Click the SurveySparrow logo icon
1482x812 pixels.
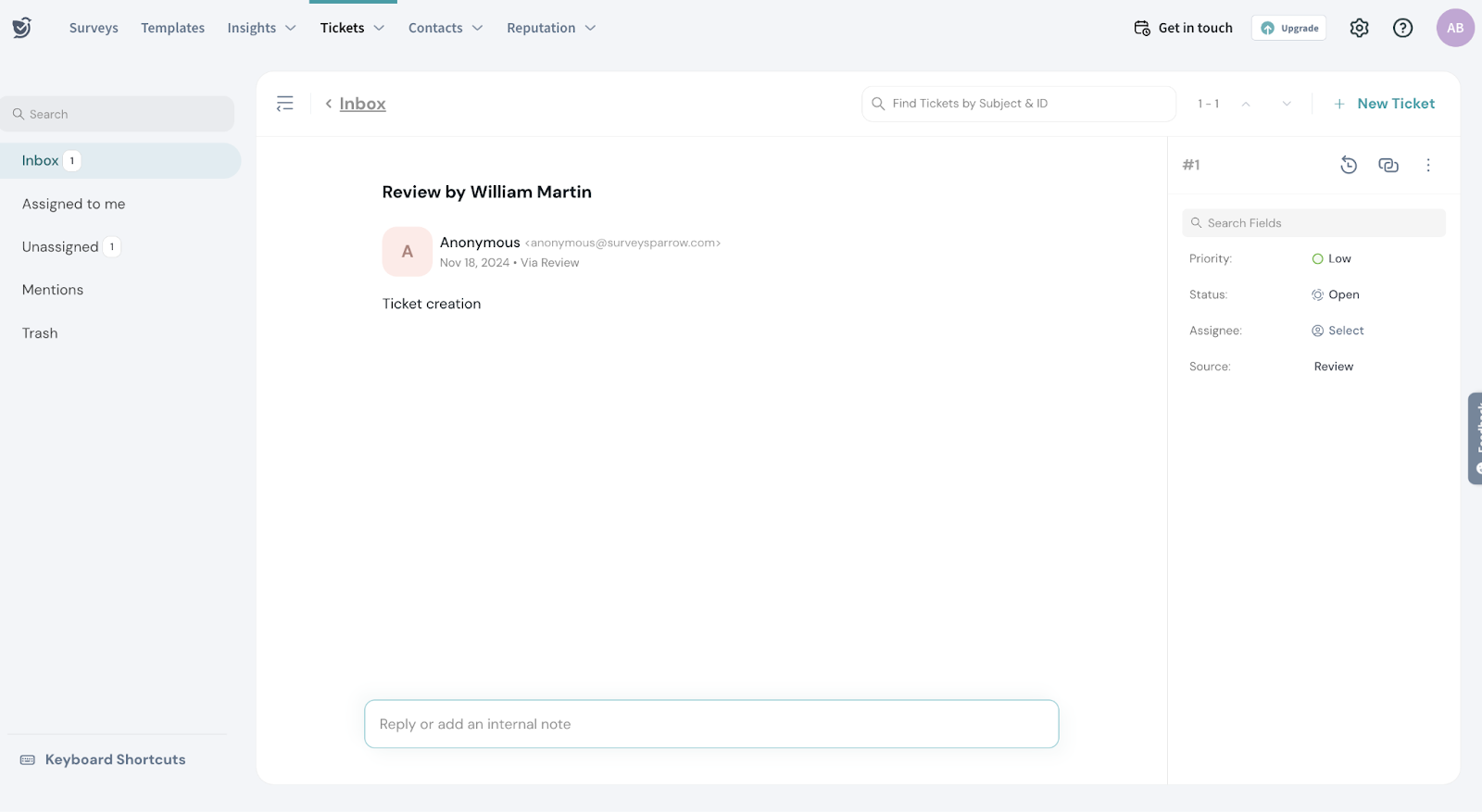point(22,28)
